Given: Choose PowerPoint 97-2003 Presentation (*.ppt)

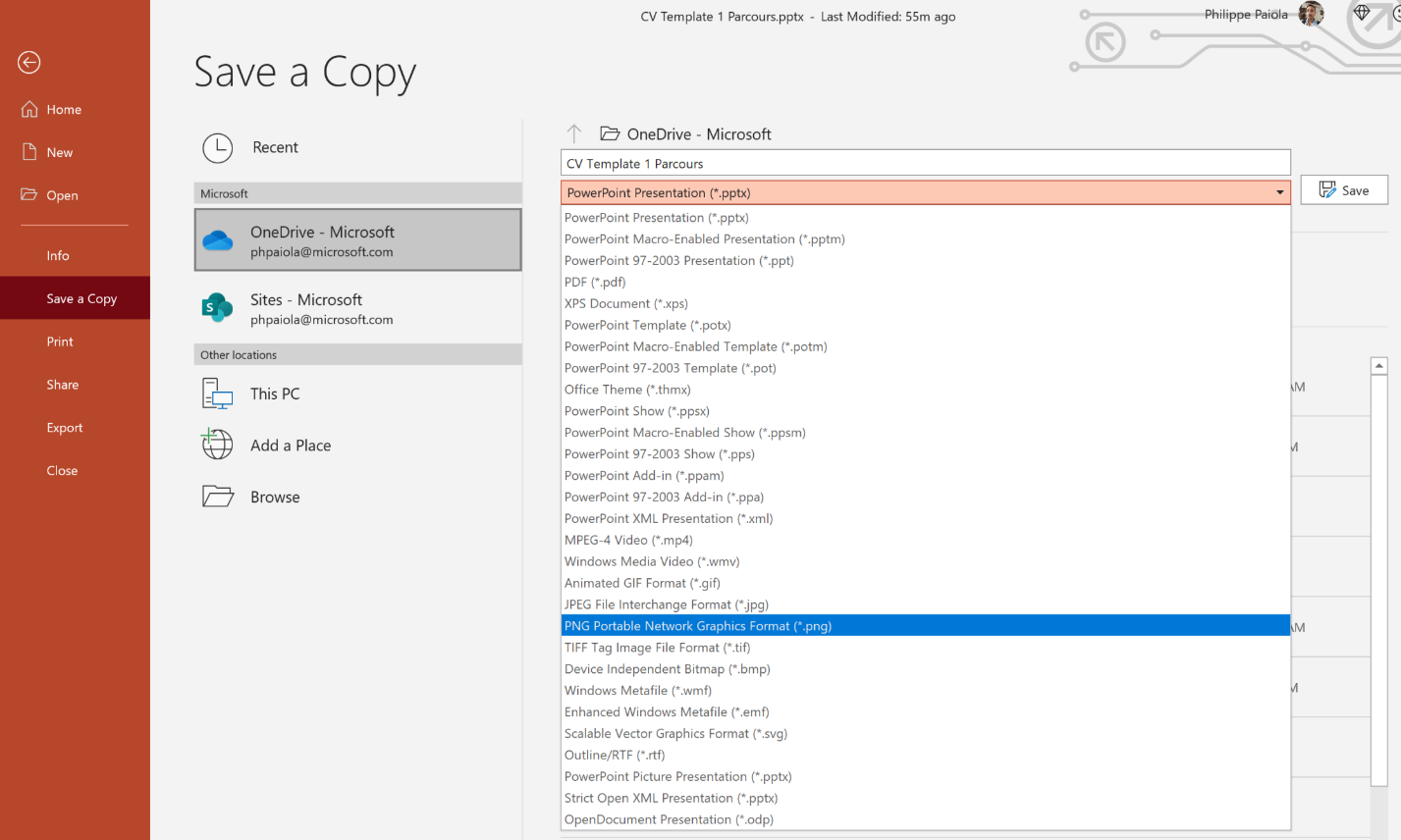Looking at the screenshot, I should 925,261.
